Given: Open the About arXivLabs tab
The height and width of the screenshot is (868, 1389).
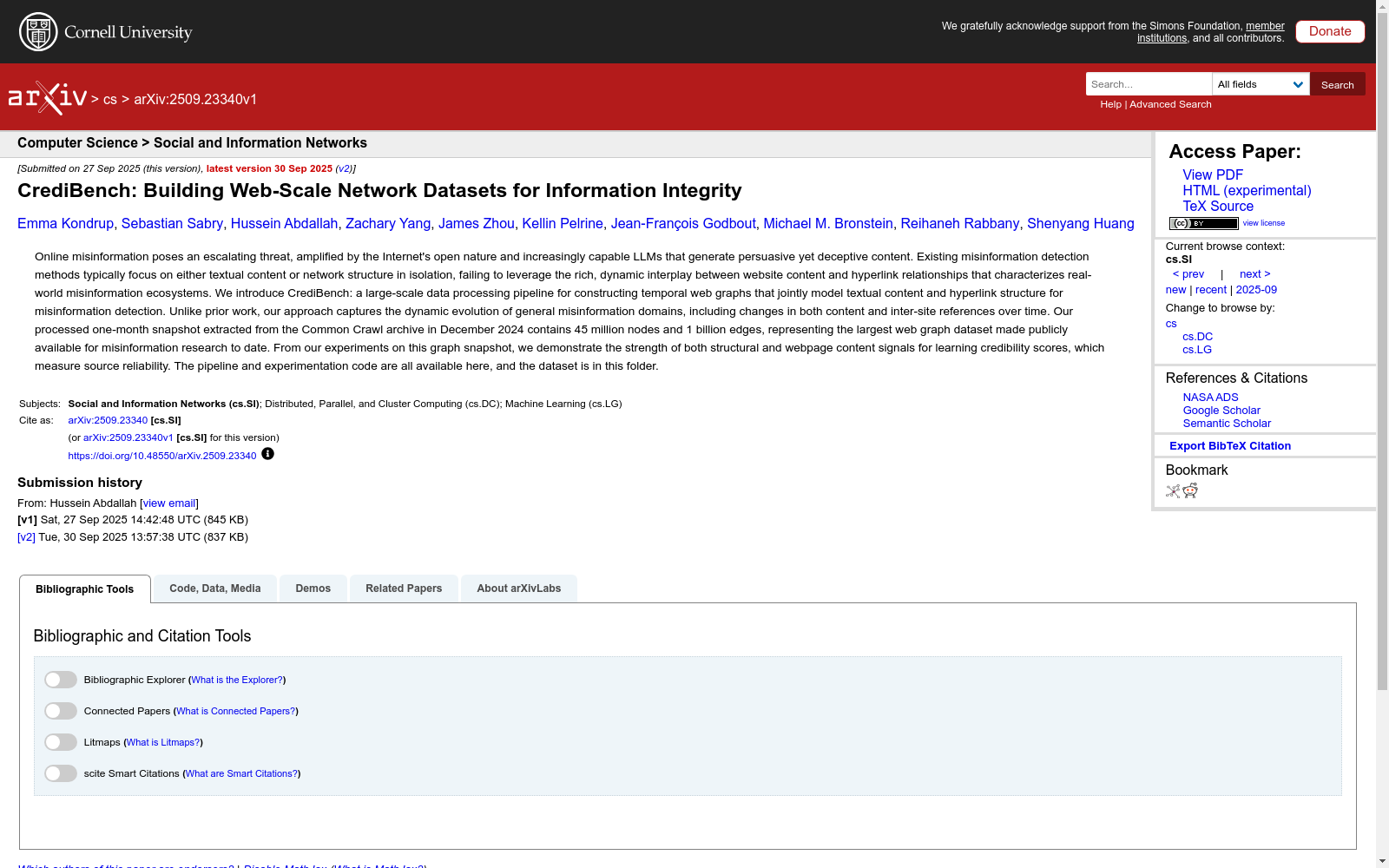Looking at the screenshot, I should point(519,589).
